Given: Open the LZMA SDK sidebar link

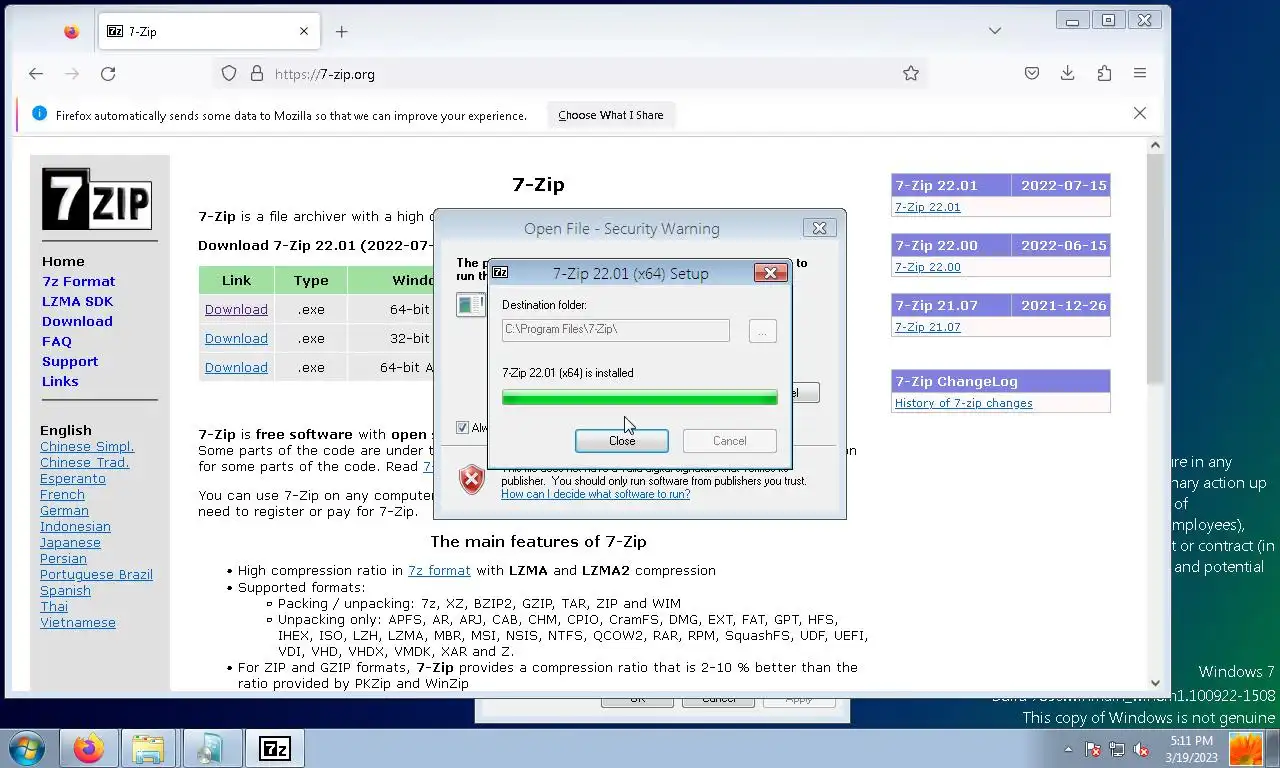Looking at the screenshot, I should point(77,301).
